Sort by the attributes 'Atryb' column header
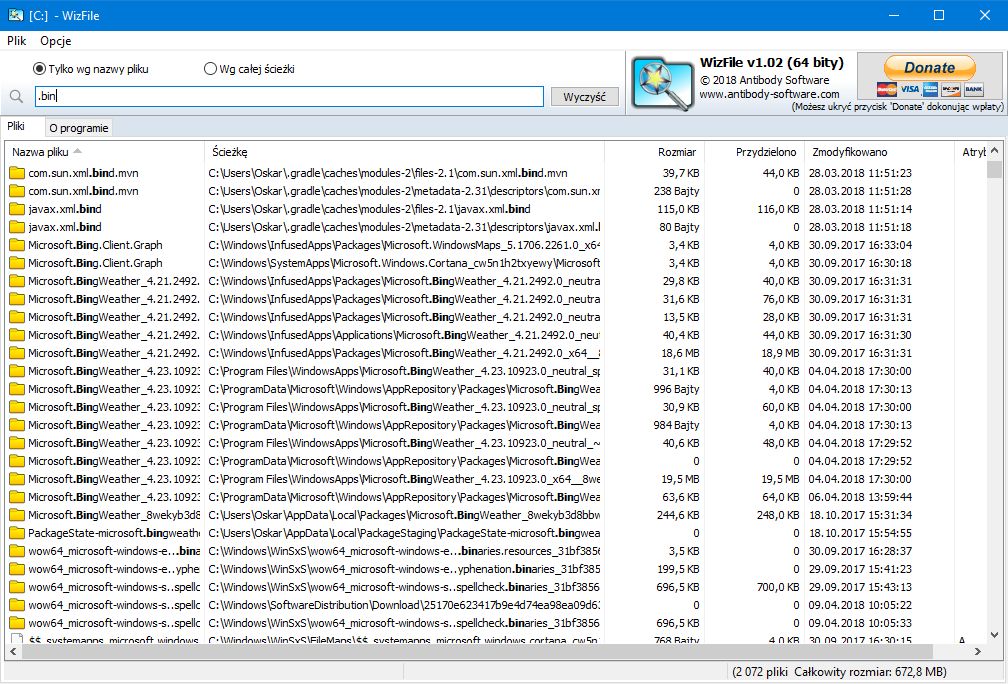This screenshot has width=1008, height=684. click(971, 152)
